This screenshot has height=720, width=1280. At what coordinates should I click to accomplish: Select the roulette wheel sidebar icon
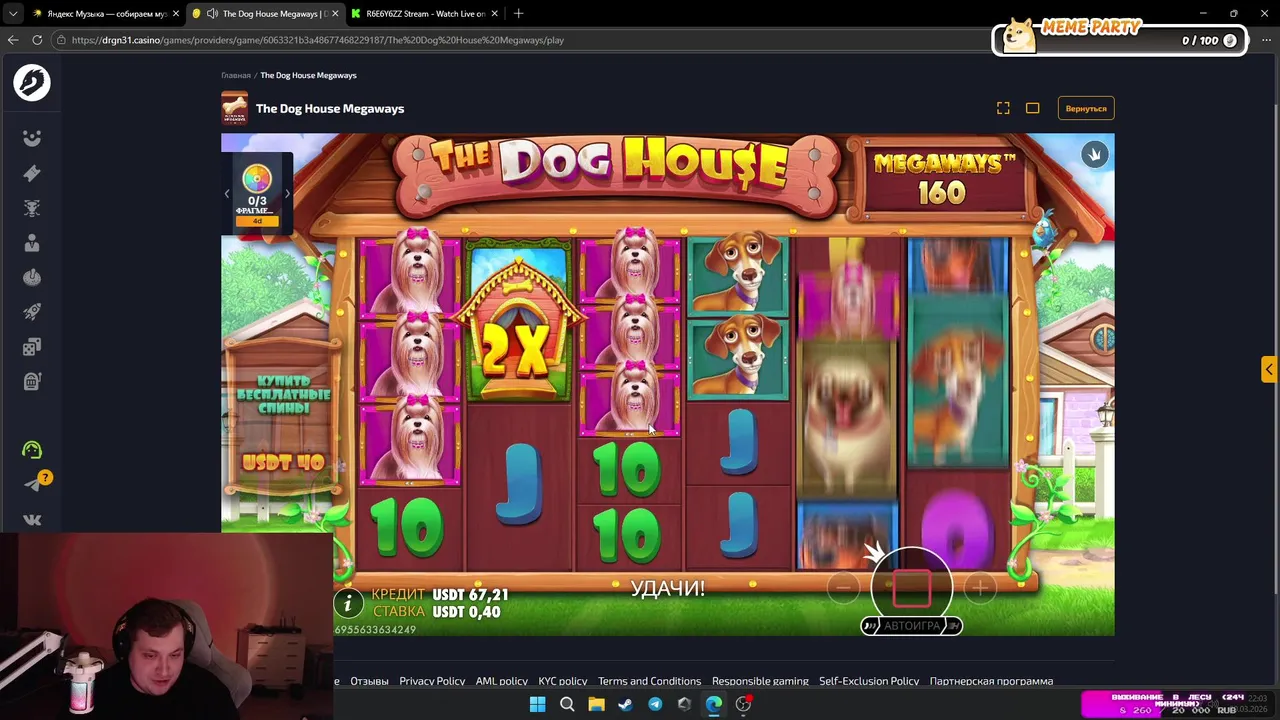coord(32,277)
